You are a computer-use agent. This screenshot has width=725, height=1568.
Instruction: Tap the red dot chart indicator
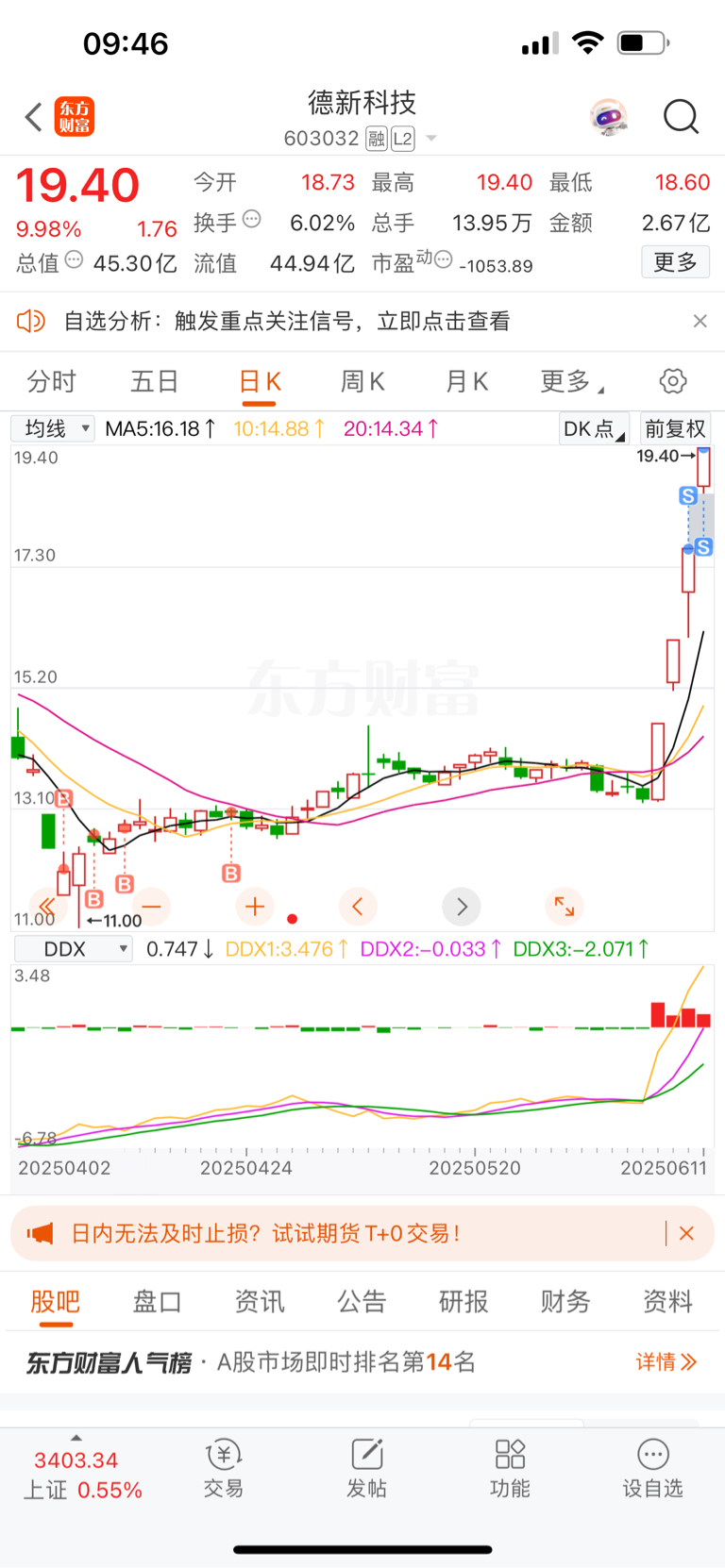[x=293, y=918]
